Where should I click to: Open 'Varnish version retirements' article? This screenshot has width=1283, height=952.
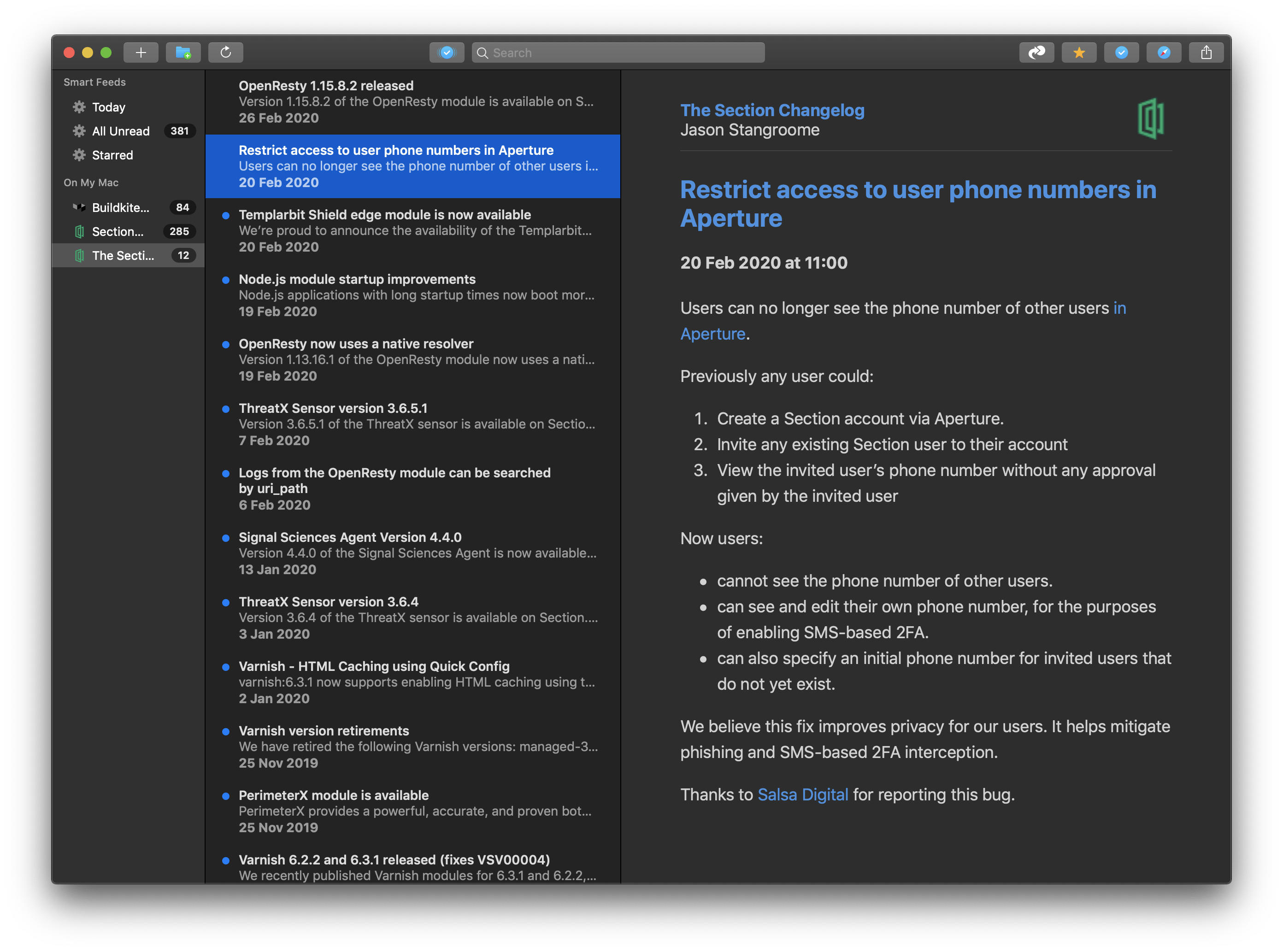412,747
